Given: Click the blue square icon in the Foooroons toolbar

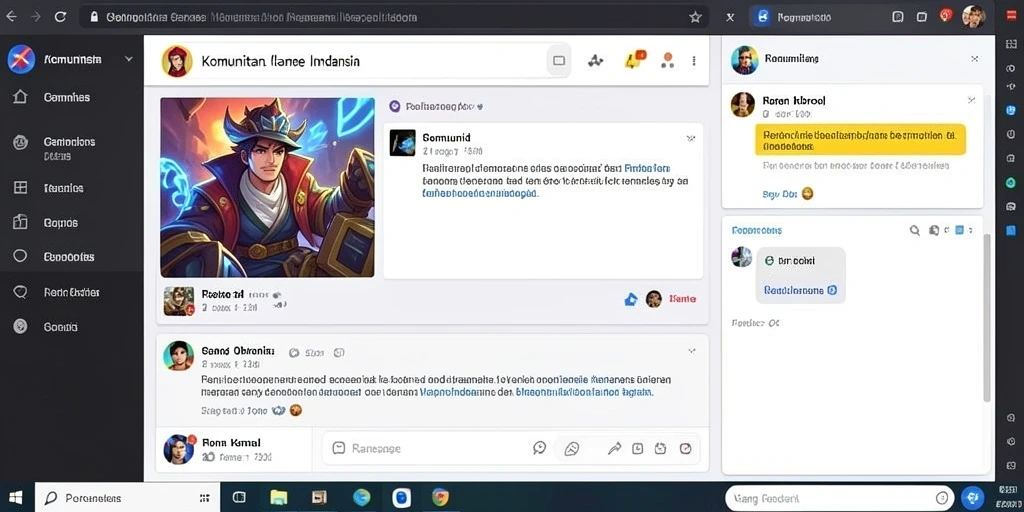Looking at the screenshot, I should coord(959,230).
